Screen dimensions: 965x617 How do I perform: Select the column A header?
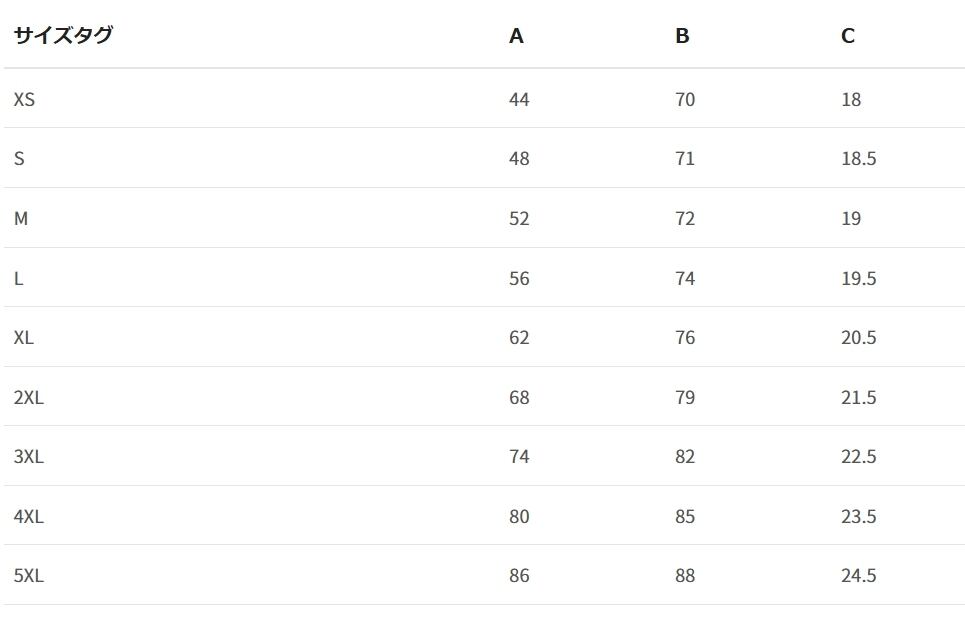516,36
